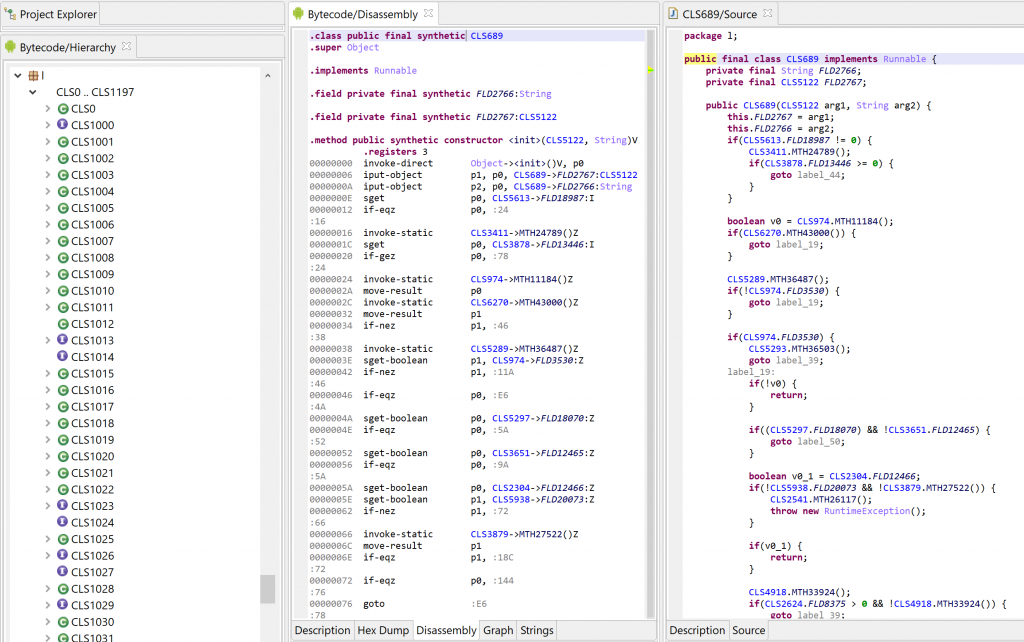1024x642 pixels.
Task: Jump to CLS974->MTH11184 in disassembly
Action: tap(521, 280)
